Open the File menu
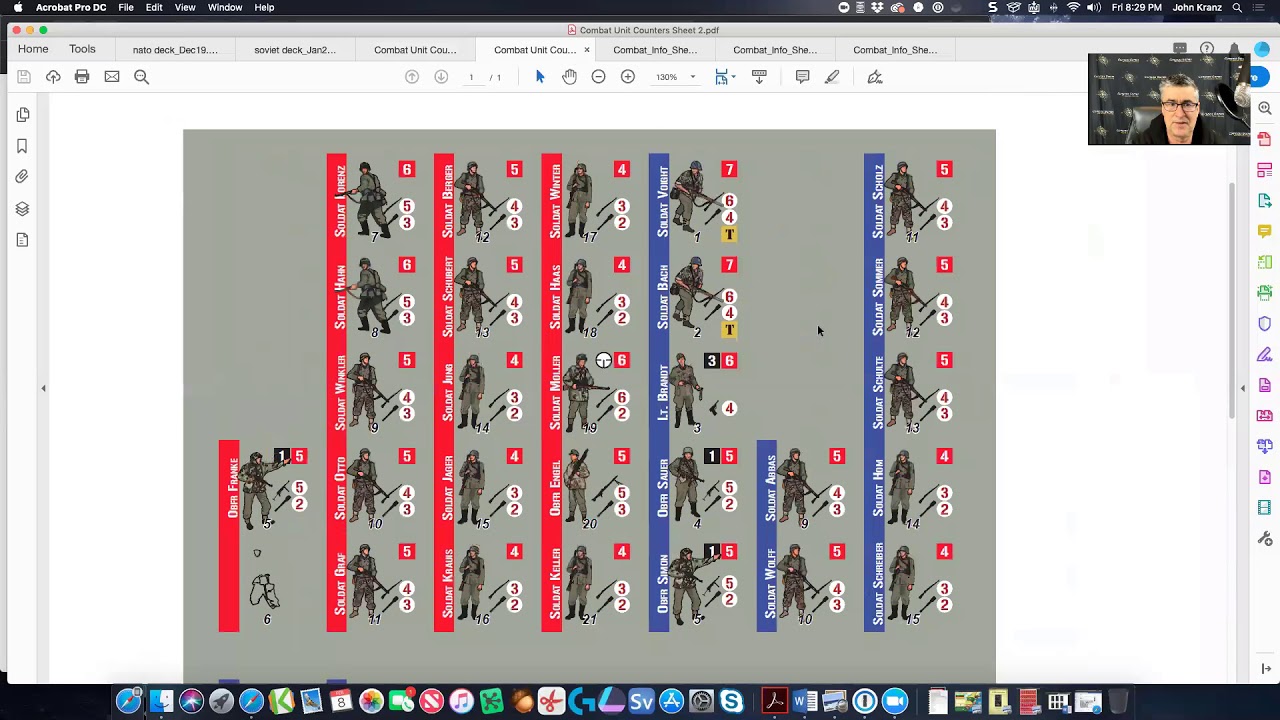This screenshot has height=720, width=1280. [126, 7]
